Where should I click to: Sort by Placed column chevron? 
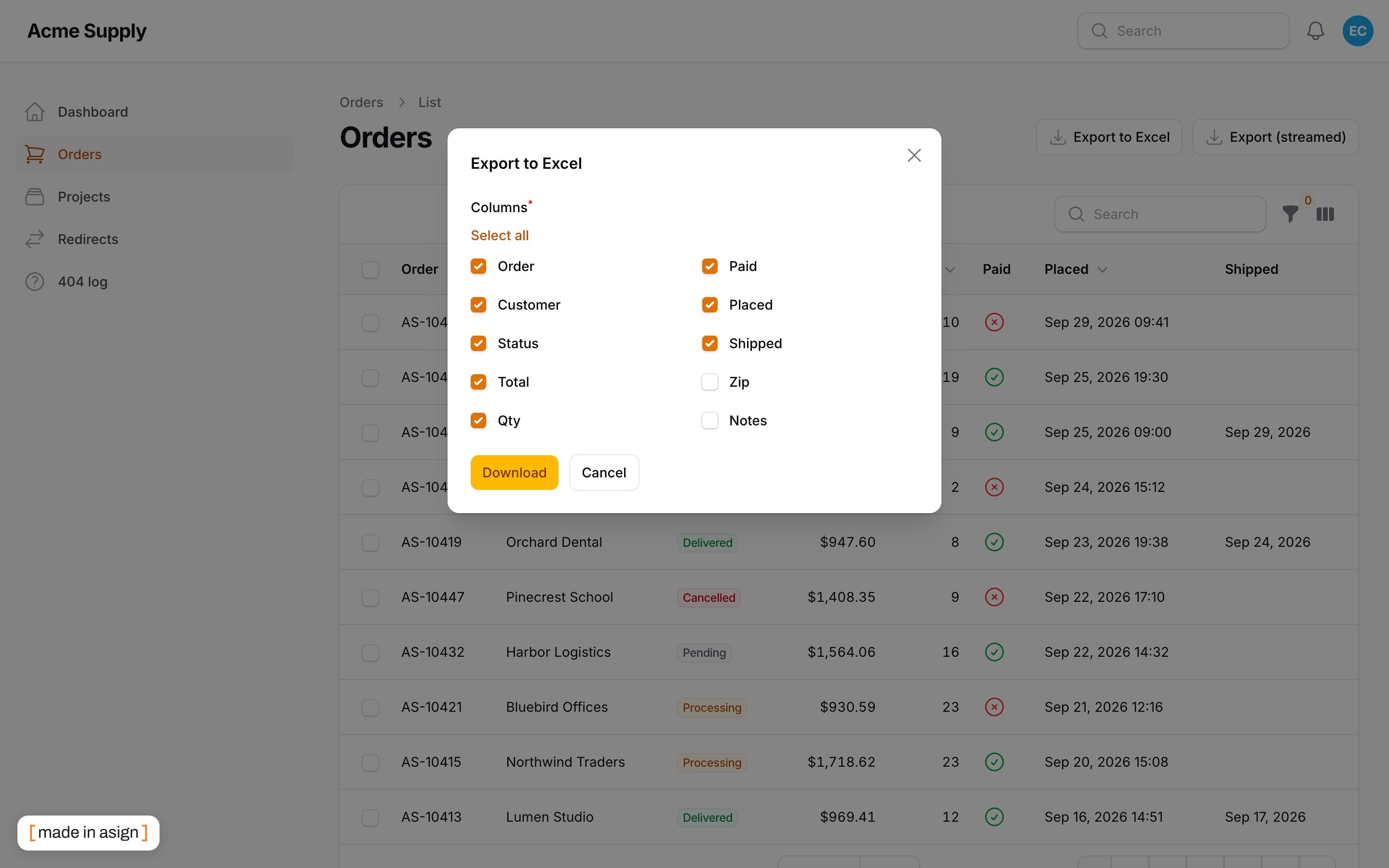pos(1102,270)
